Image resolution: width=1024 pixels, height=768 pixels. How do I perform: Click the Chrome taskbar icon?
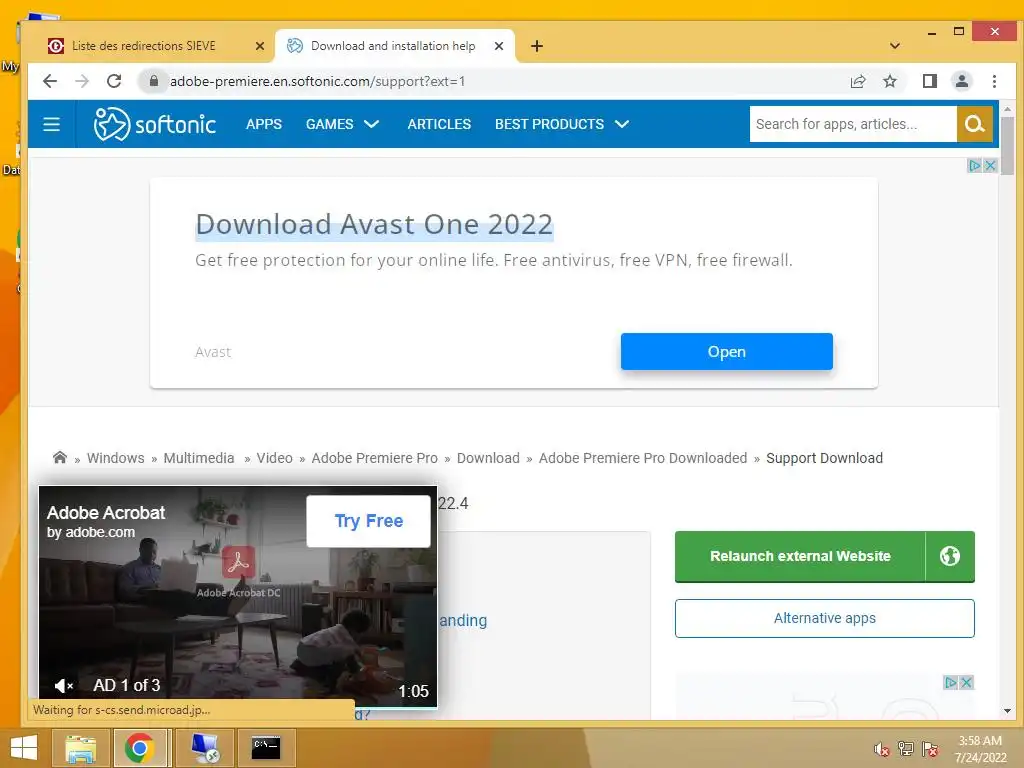pyautogui.click(x=139, y=748)
